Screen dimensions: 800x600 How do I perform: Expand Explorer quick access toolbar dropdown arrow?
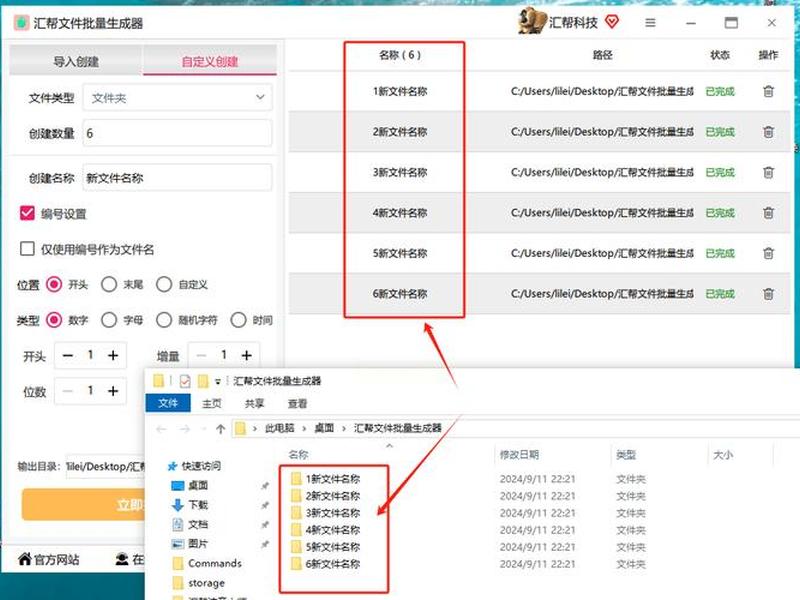(x=218, y=382)
